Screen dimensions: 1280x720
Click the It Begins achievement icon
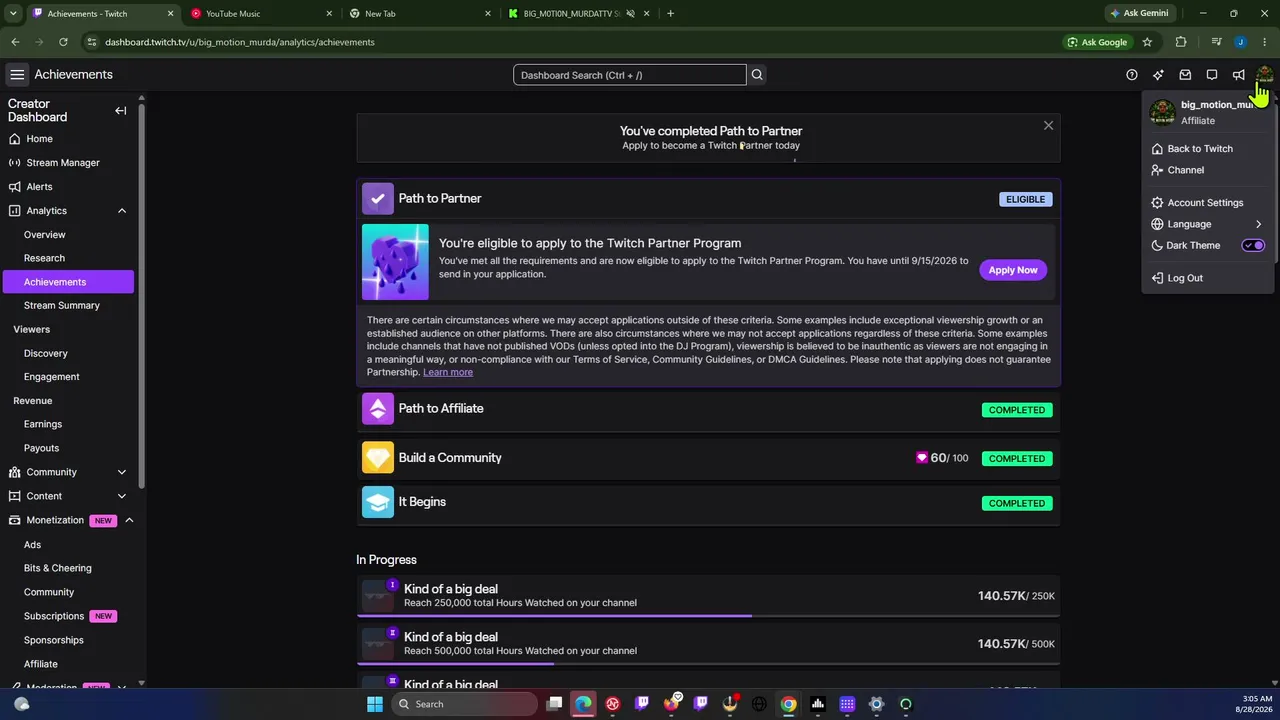coord(378,502)
